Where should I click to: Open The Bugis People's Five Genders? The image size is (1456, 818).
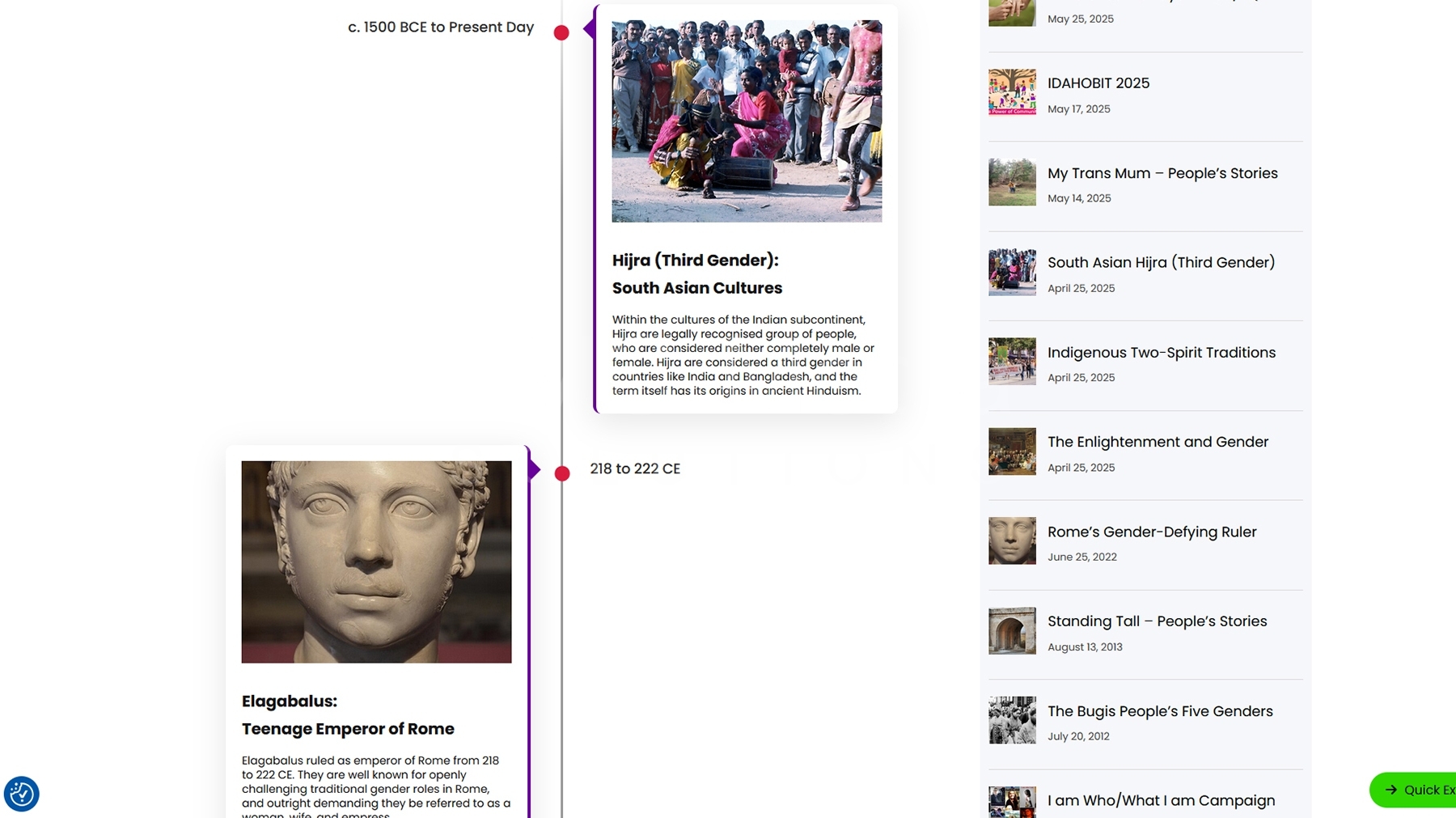tap(1160, 711)
